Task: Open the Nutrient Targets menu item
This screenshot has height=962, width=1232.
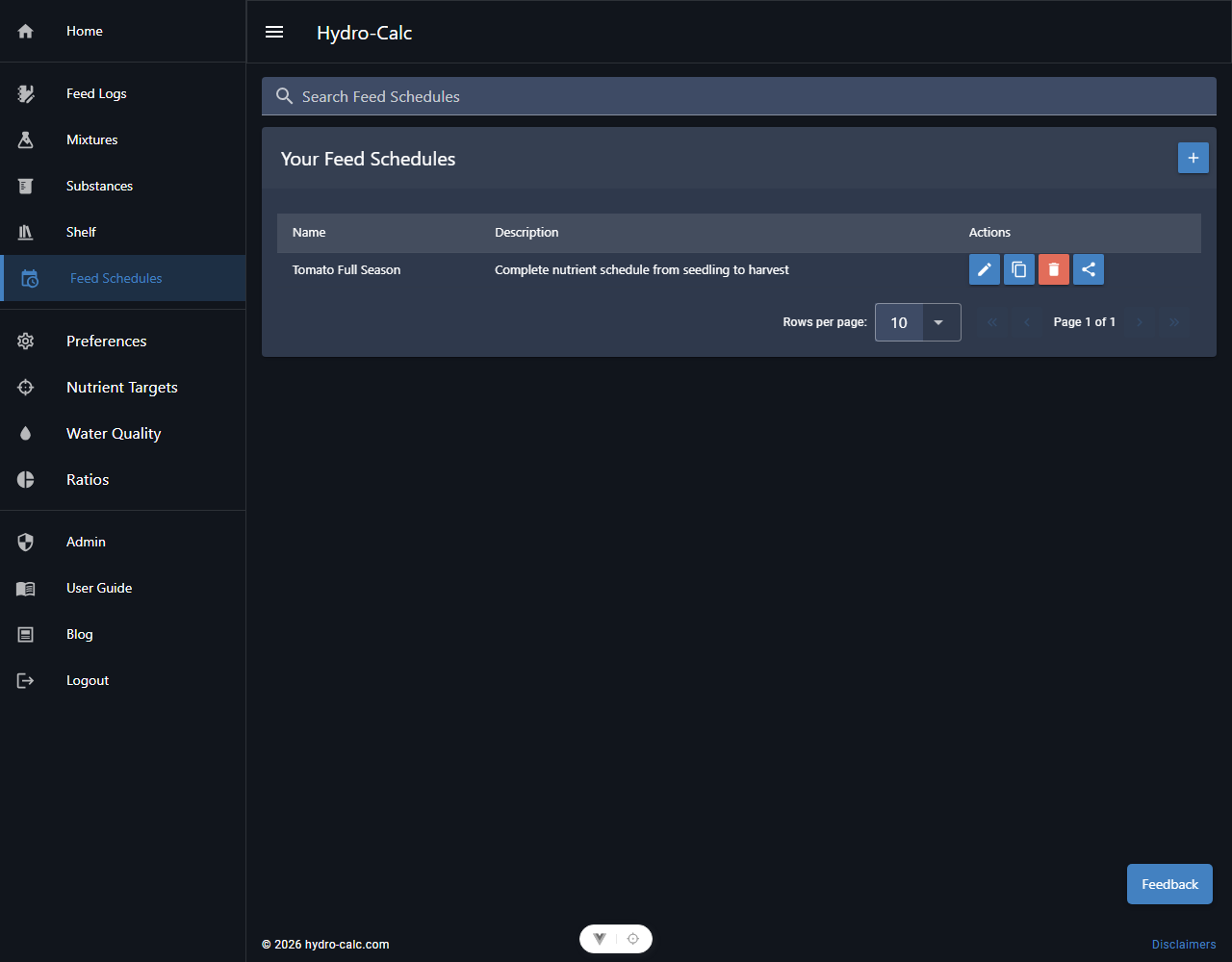Action: pyautogui.click(x=123, y=388)
